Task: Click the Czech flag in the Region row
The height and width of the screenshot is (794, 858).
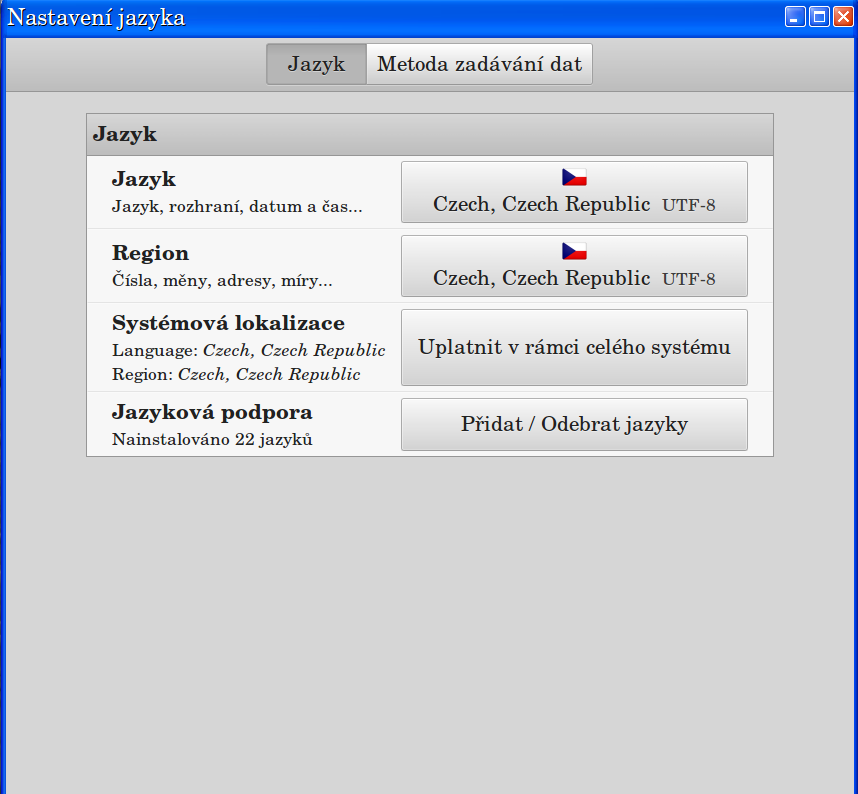Action: pos(574,252)
